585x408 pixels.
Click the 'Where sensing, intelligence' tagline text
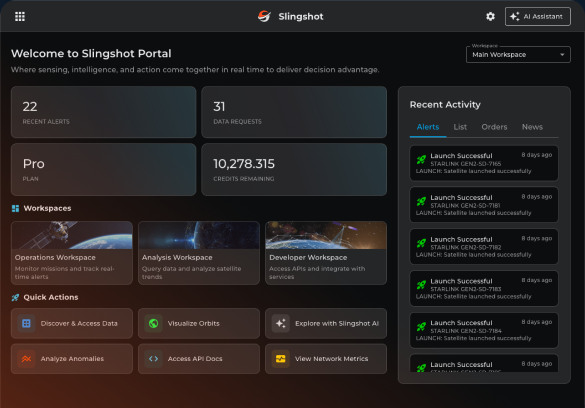pyautogui.click(x=195, y=70)
